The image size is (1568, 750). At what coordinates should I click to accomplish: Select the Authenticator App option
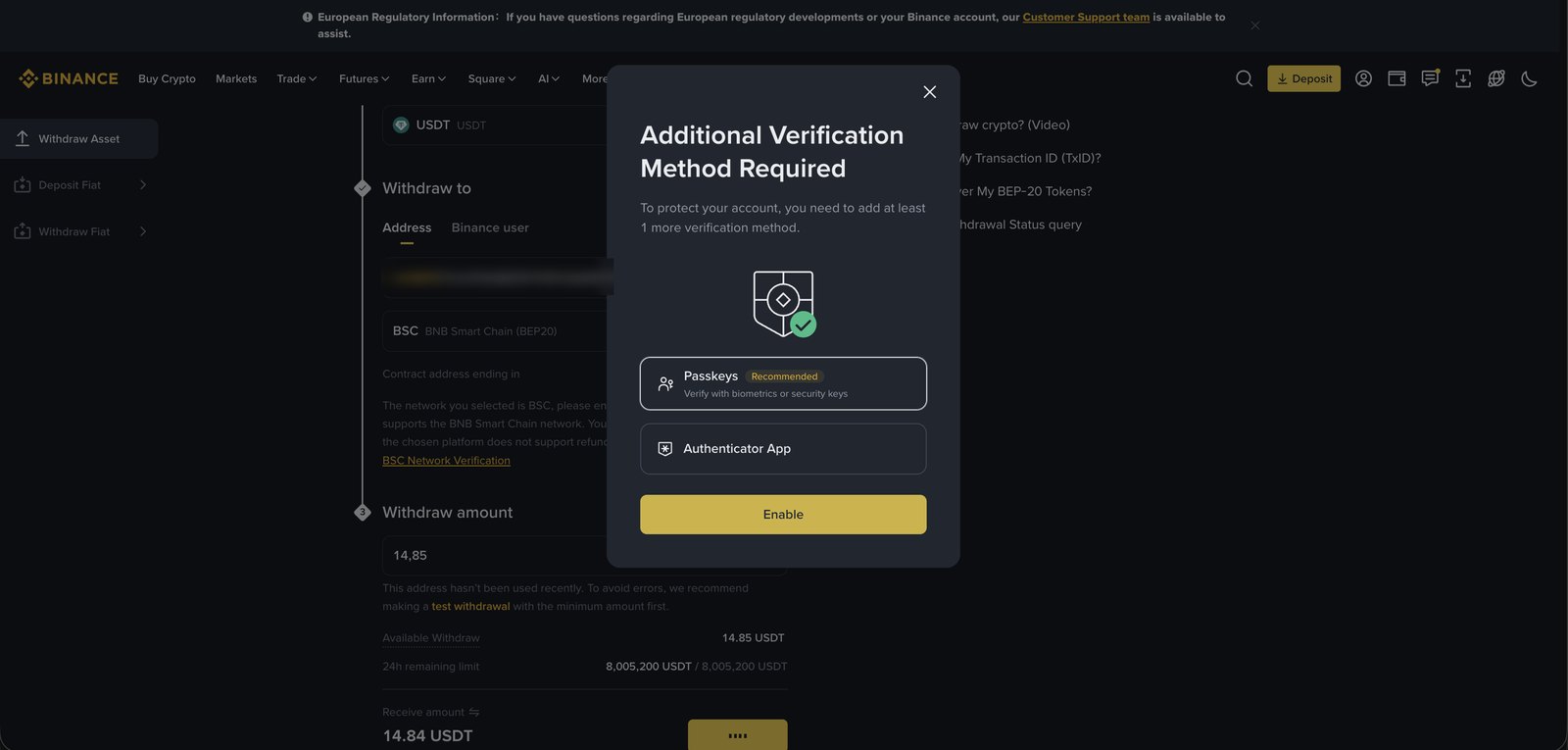coord(783,449)
